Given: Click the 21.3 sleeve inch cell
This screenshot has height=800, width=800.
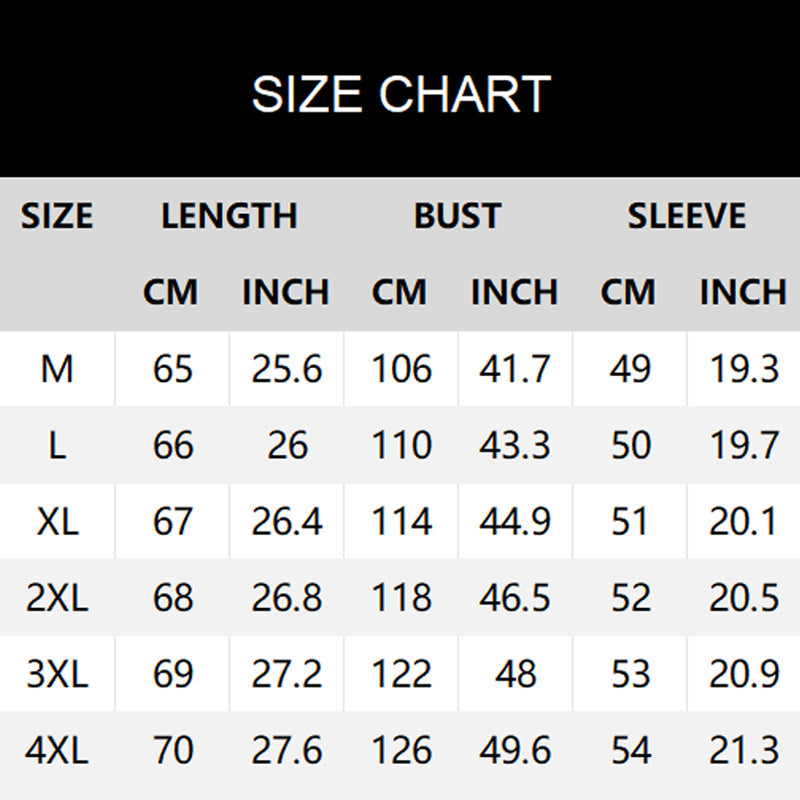Looking at the screenshot, I should [x=743, y=750].
